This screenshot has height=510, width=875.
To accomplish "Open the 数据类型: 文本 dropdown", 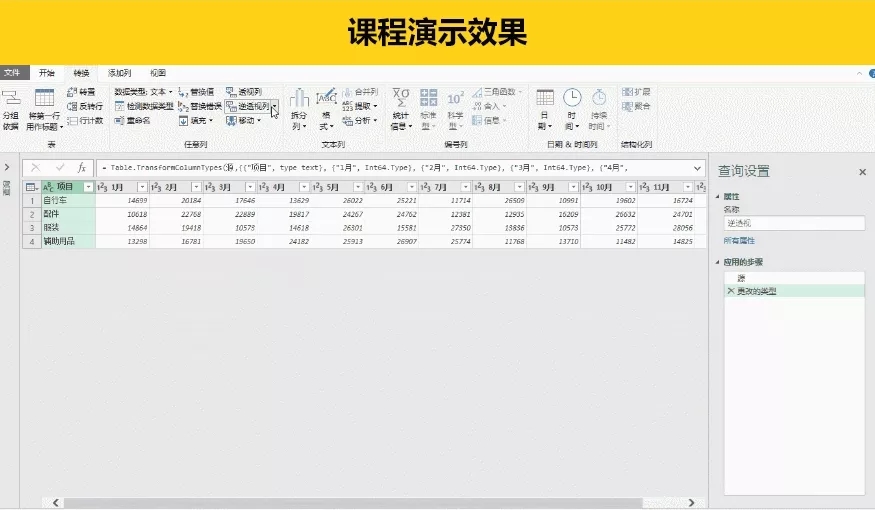I will pos(143,92).
